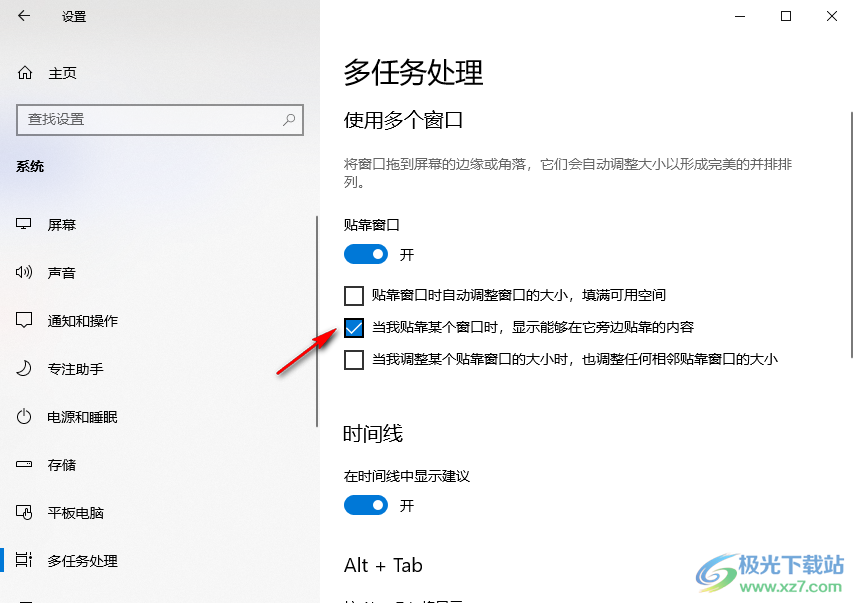This screenshot has width=855, height=603.
Task: Enable 贴靠窗口时自动调整窗口的大小 checkbox
Action: point(354,296)
